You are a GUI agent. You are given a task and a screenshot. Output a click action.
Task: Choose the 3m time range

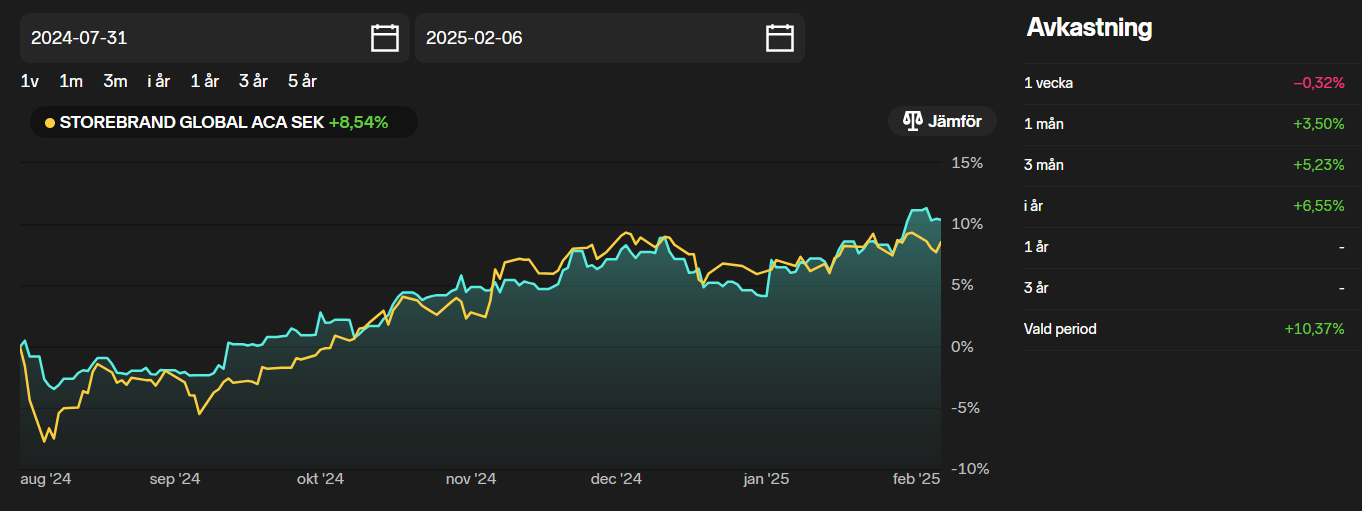point(115,81)
